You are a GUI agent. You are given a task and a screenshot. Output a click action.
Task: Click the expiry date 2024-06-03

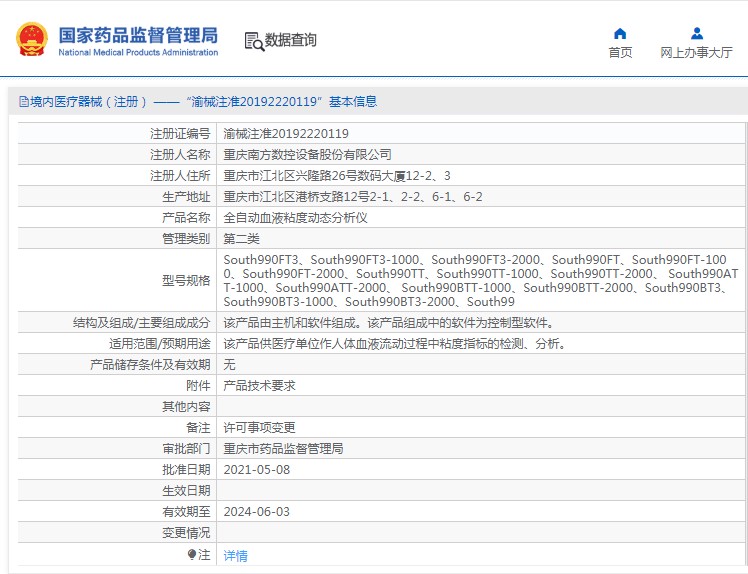point(257,512)
